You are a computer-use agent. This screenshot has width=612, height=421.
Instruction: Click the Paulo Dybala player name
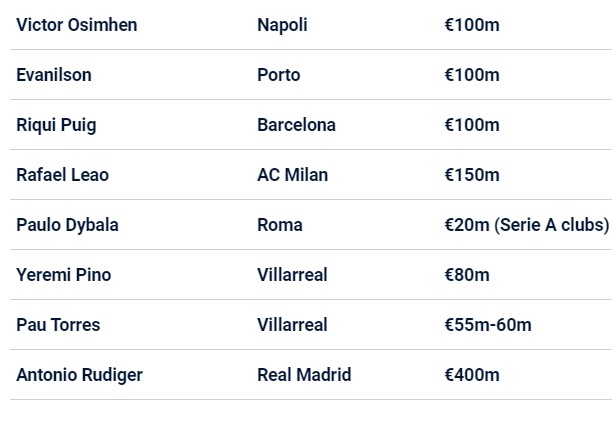point(67,225)
